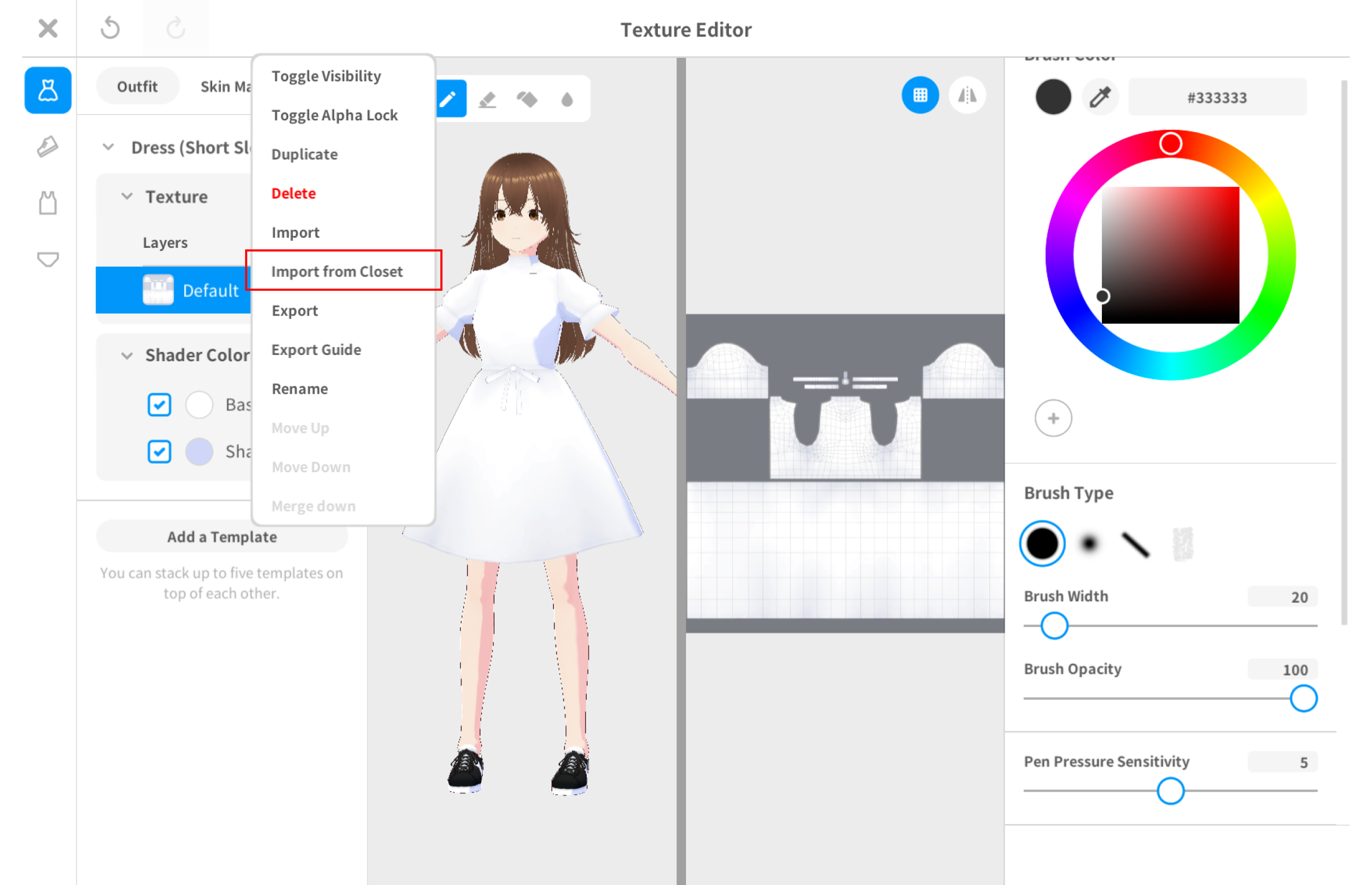Click the right panel vertical scrollbar

[x=1344, y=352]
